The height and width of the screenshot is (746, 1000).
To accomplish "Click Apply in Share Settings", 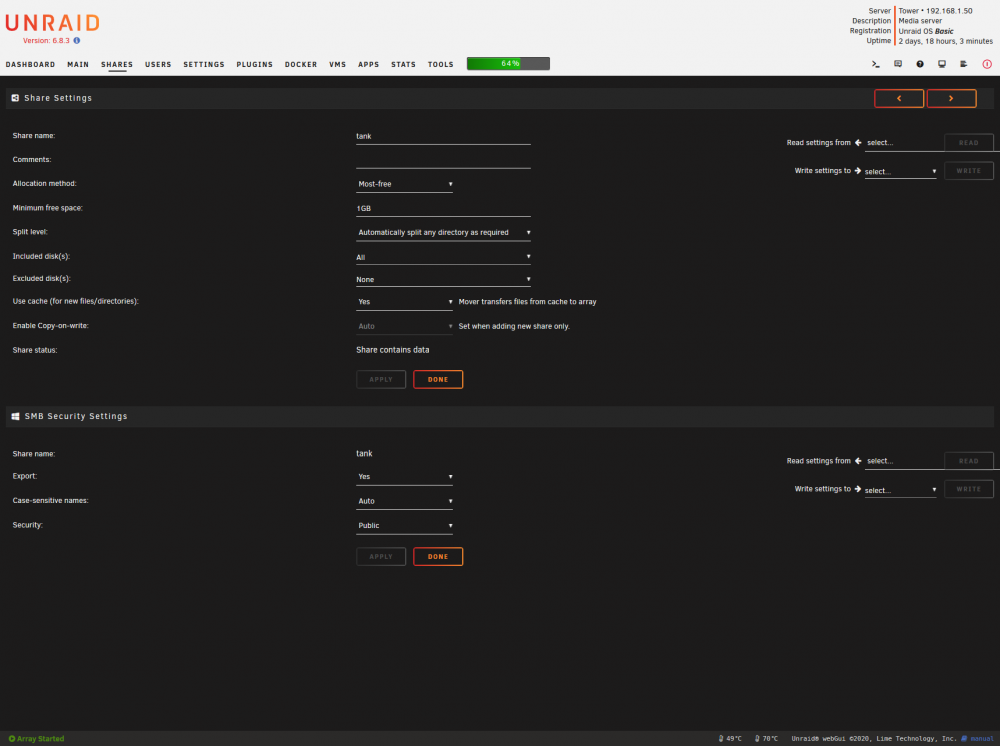I will pyautogui.click(x=381, y=379).
